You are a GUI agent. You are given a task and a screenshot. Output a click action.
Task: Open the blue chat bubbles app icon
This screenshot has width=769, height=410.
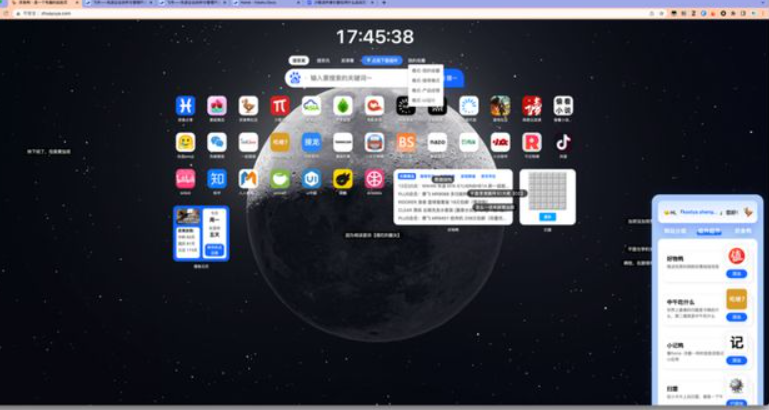click(217, 142)
